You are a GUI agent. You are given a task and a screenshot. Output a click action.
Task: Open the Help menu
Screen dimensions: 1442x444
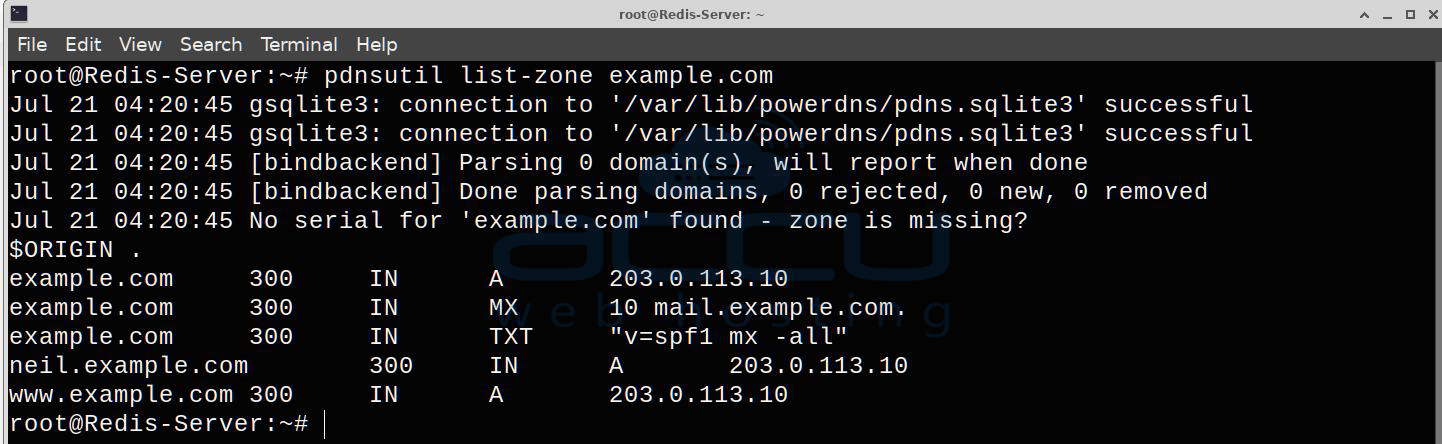pyautogui.click(x=377, y=44)
